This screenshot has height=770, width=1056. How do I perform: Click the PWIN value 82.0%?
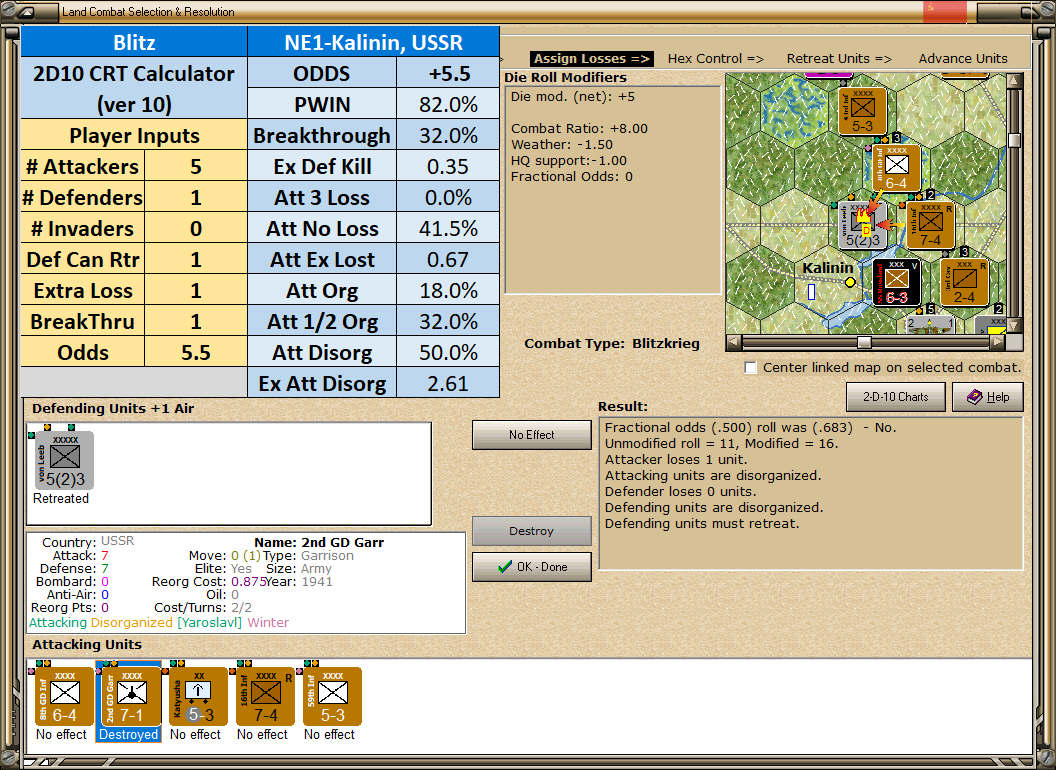point(448,104)
